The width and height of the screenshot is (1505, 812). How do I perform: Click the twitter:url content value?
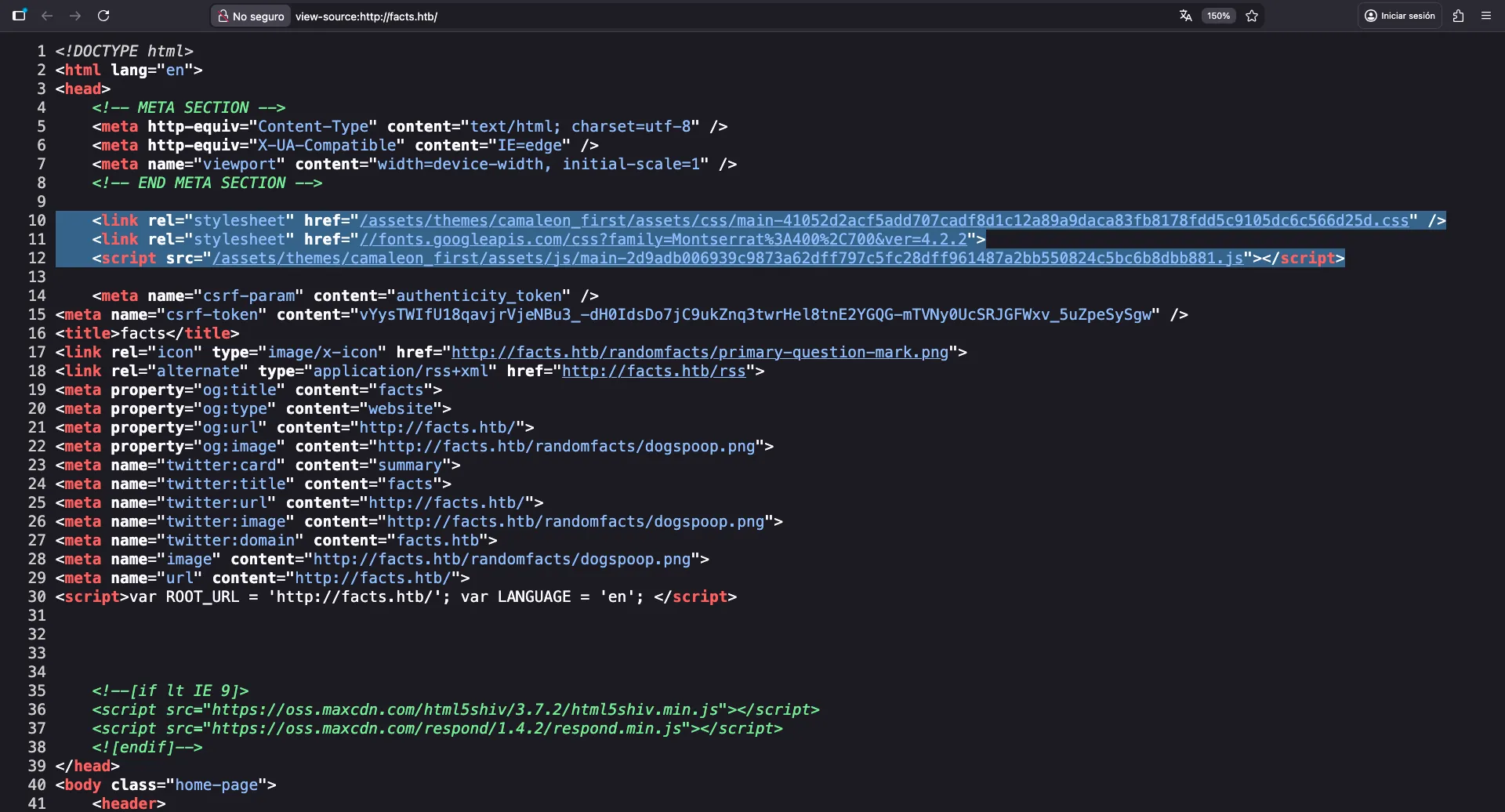click(447, 502)
